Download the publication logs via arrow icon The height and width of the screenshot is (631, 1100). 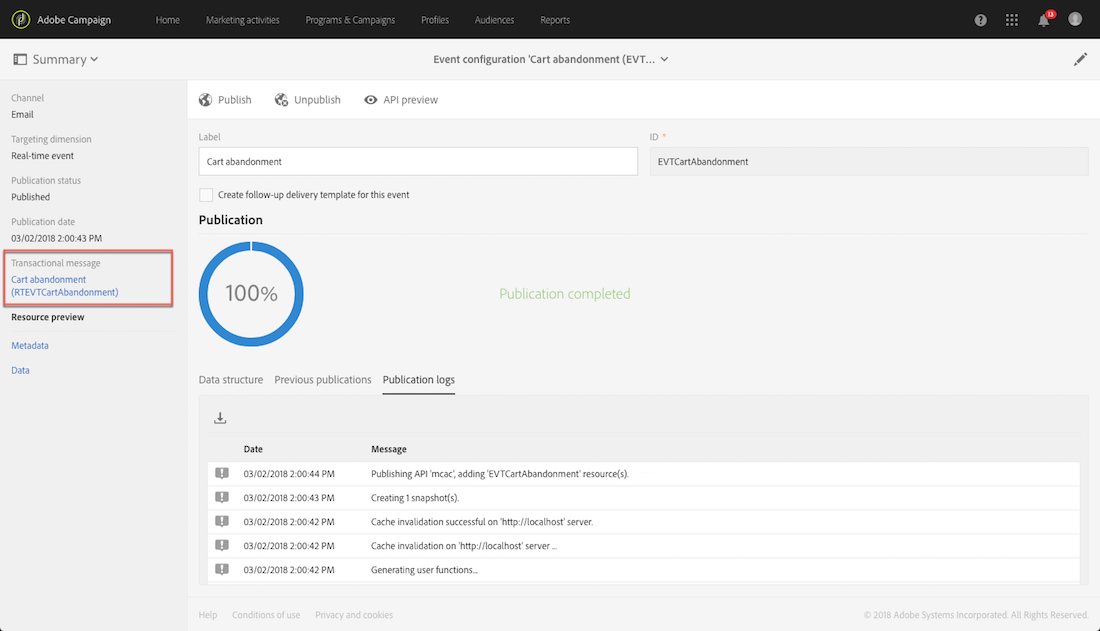click(220, 418)
